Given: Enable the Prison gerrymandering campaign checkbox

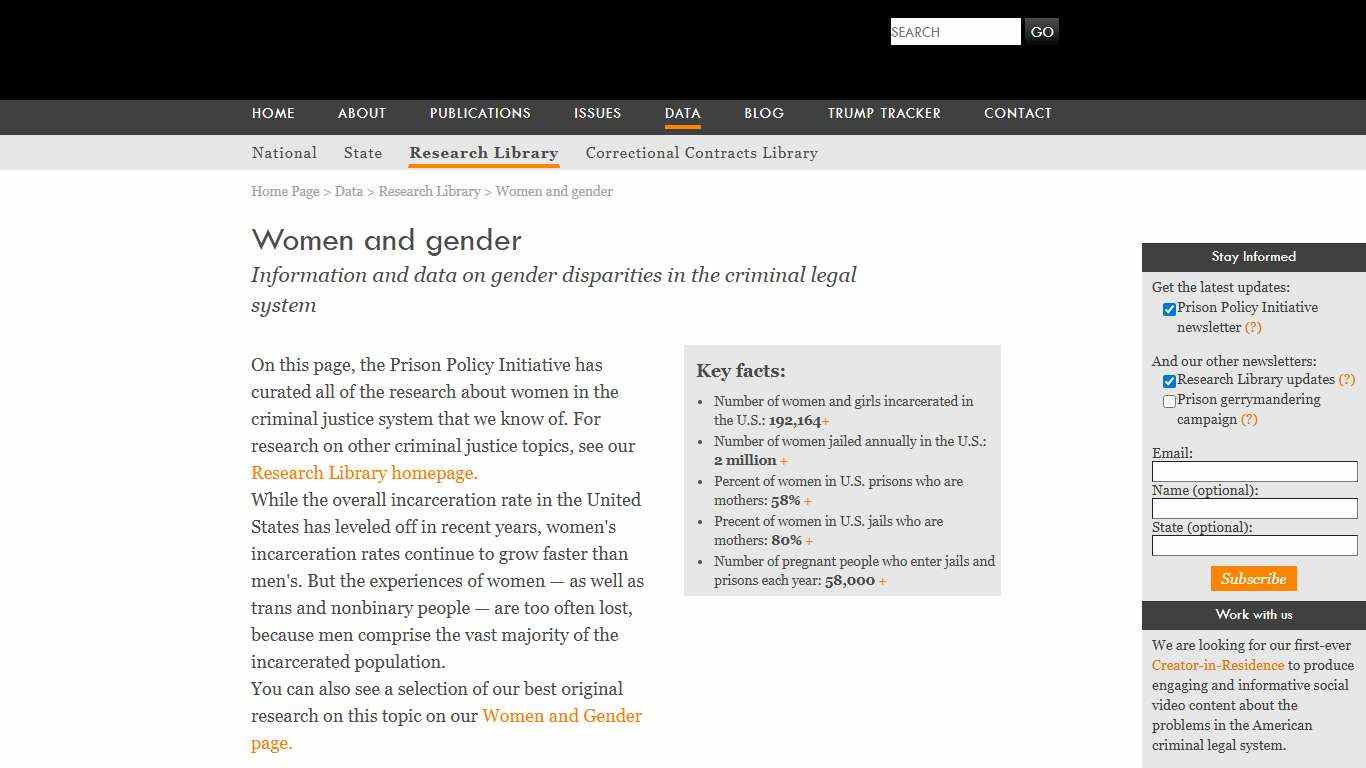Looking at the screenshot, I should click(x=1169, y=401).
